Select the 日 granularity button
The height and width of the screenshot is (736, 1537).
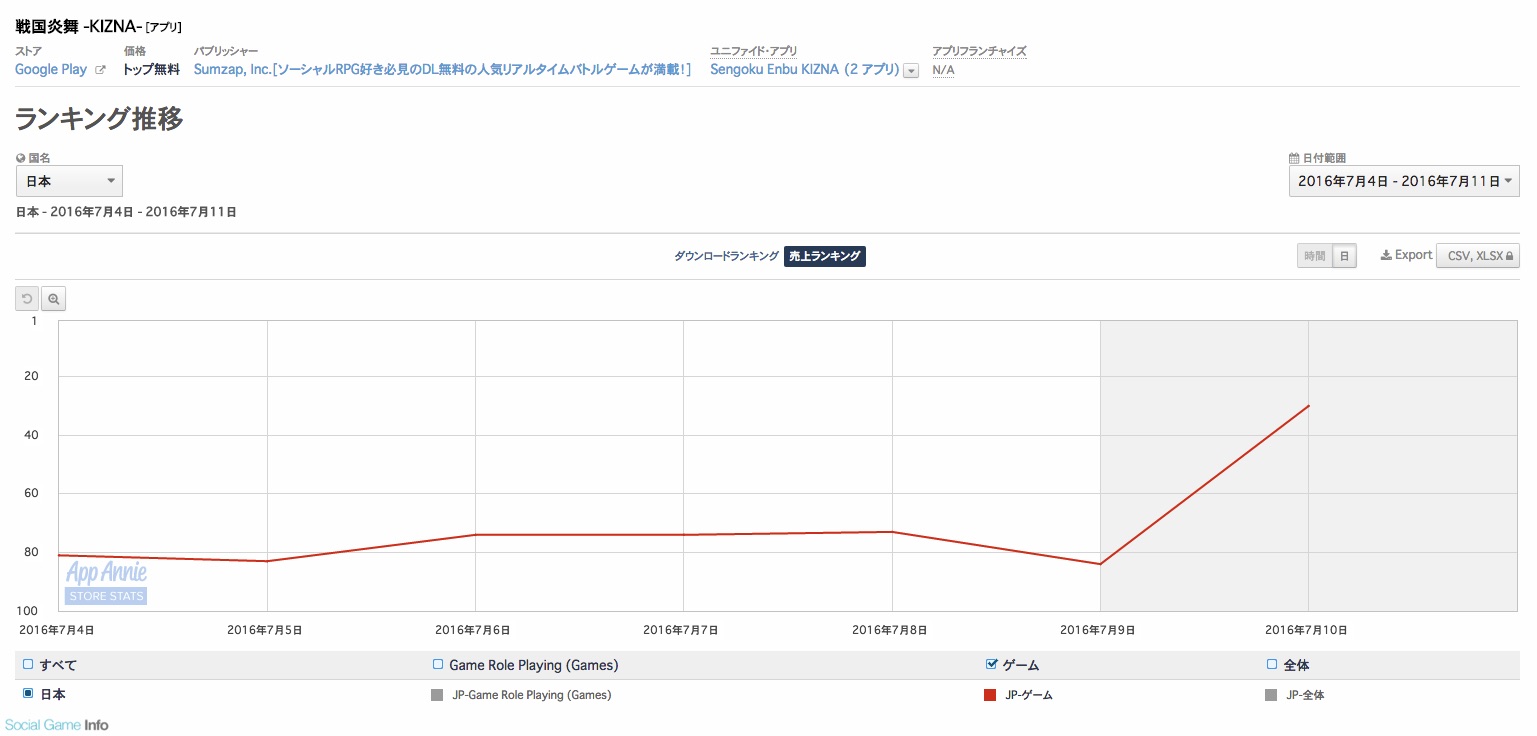click(x=1344, y=256)
